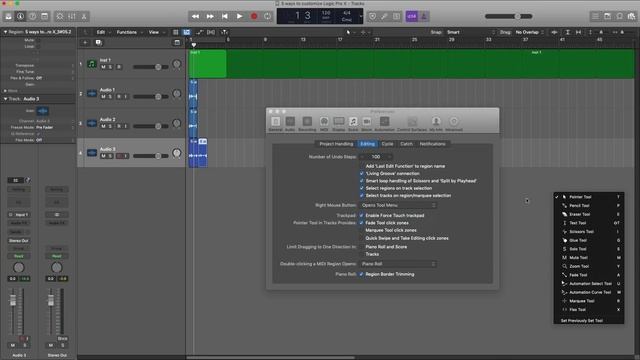Open the Snap Smart dropdown

(470, 32)
